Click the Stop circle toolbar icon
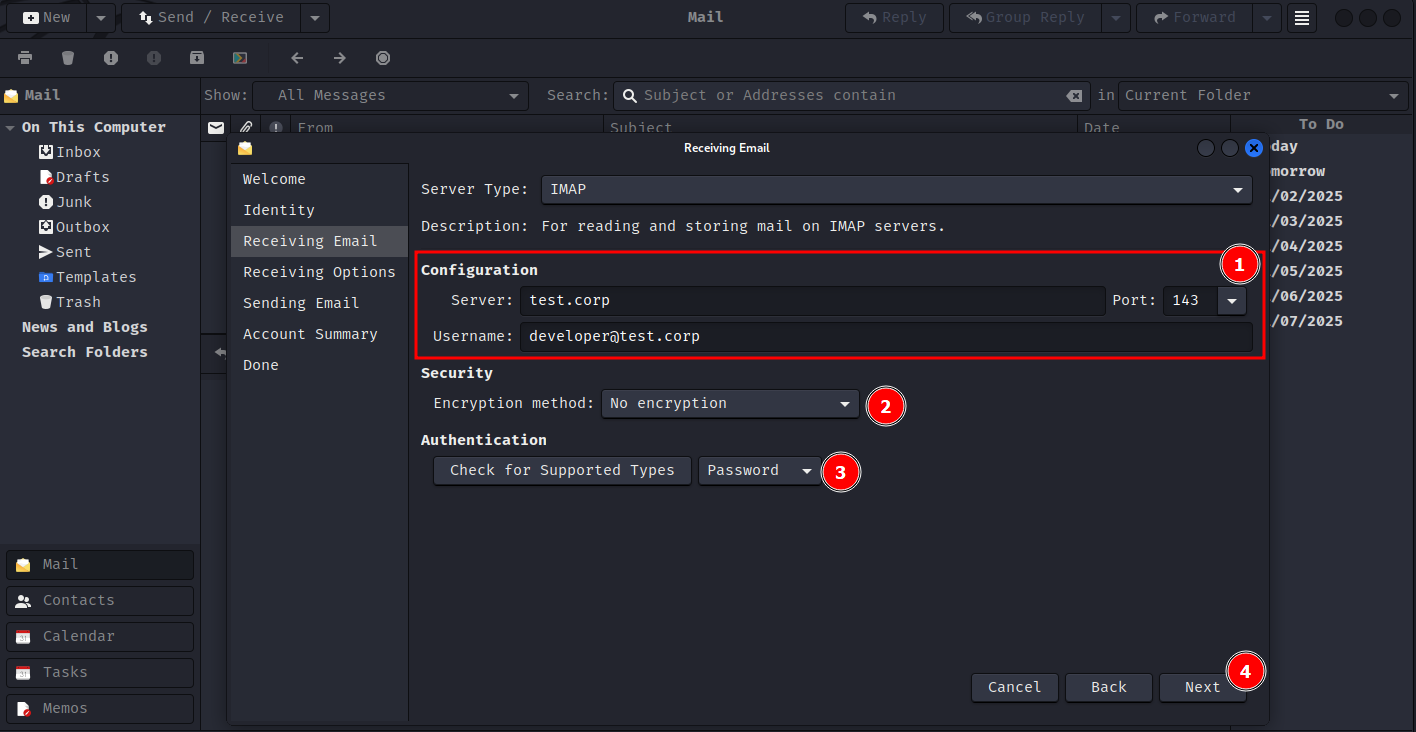 pos(383,58)
